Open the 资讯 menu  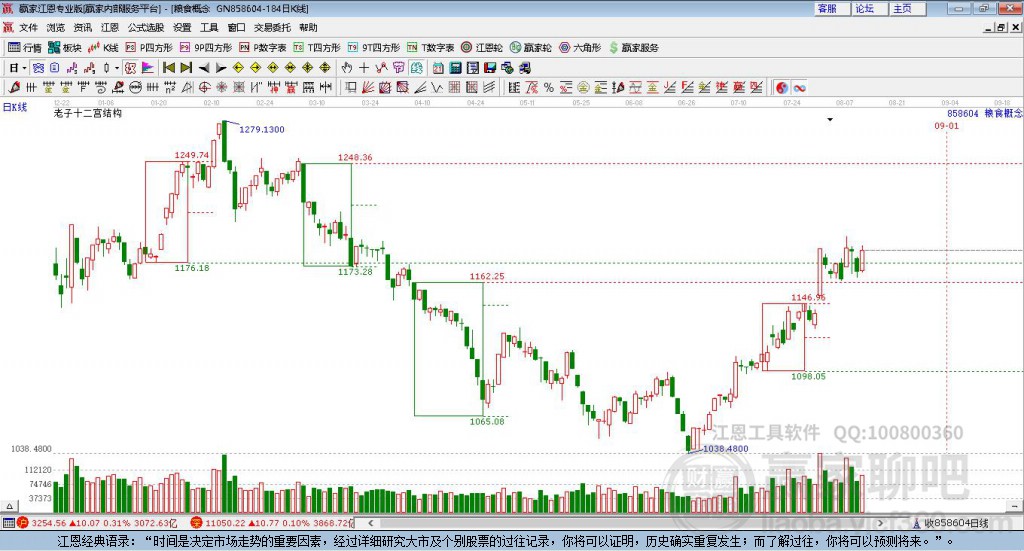82,27
